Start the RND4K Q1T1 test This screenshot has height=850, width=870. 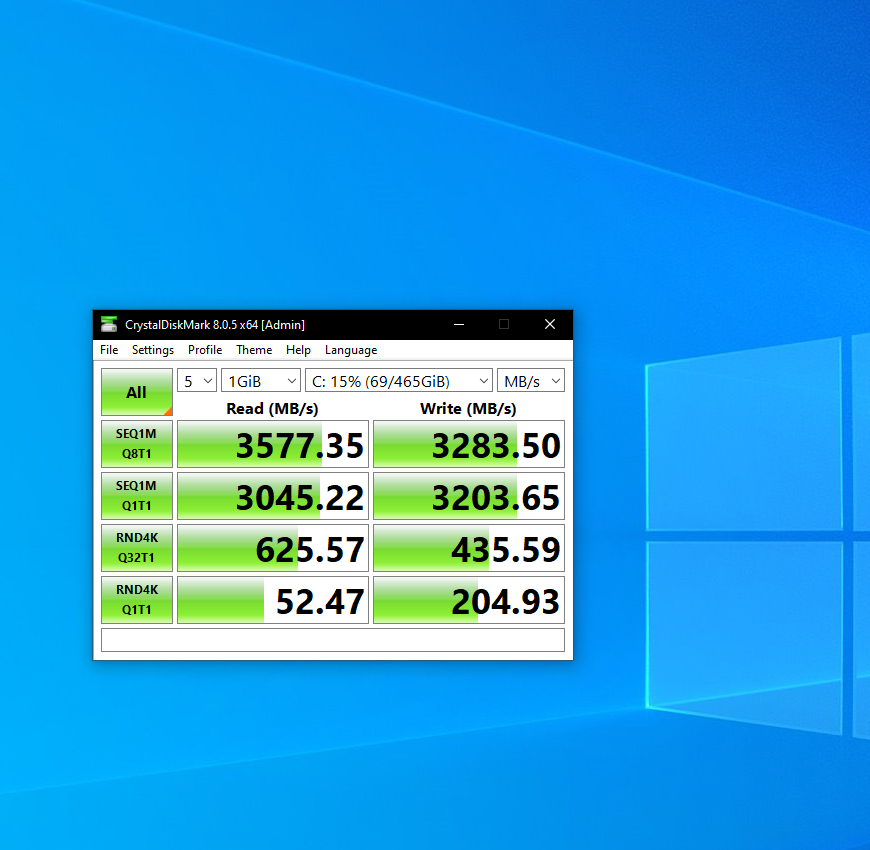(136, 600)
